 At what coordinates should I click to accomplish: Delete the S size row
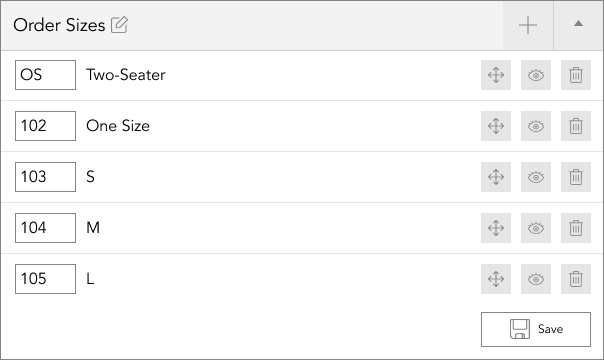pyautogui.click(x=575, y=177)
